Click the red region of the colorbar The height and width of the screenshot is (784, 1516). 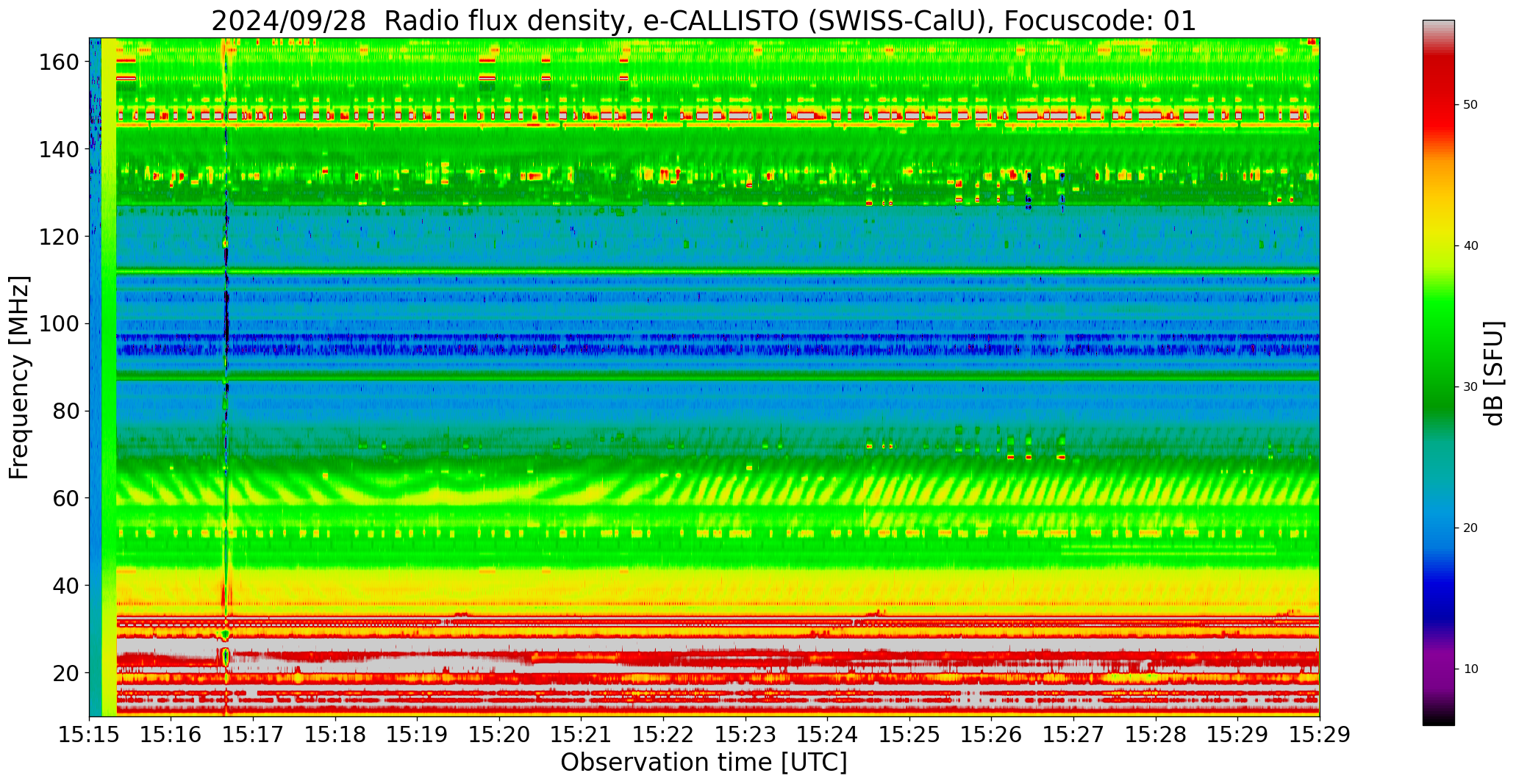pyautogui.click(x=1438, y=96)
